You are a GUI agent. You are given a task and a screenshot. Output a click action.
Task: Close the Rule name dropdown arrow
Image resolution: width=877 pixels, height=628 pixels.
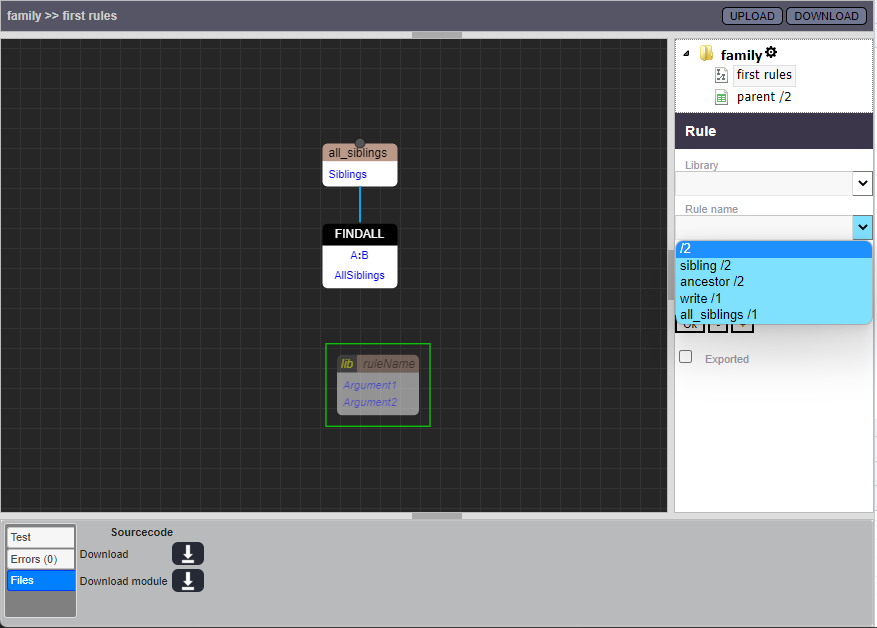[x=862, y=227]
